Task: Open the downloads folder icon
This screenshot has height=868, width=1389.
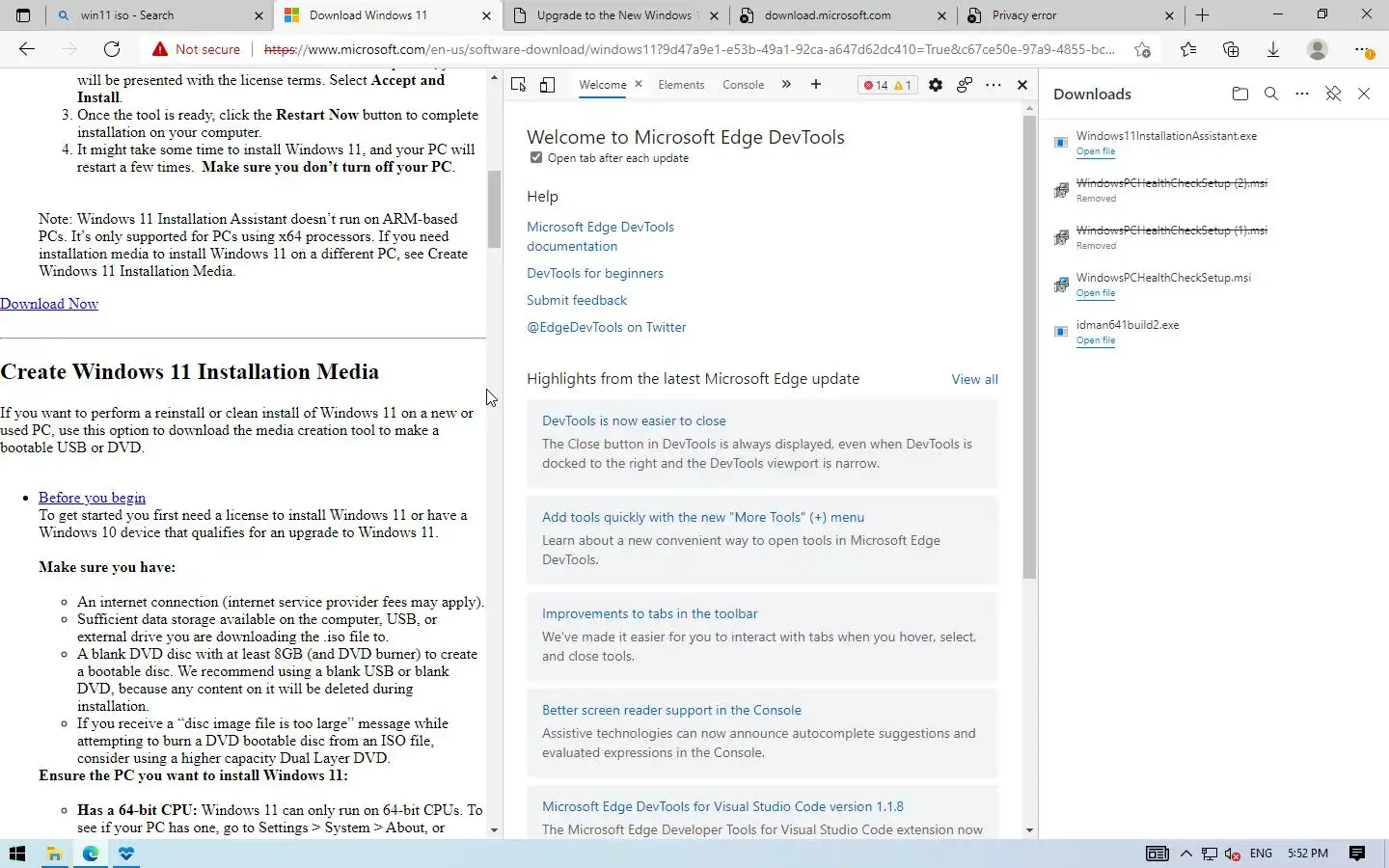Action: 1240,94
